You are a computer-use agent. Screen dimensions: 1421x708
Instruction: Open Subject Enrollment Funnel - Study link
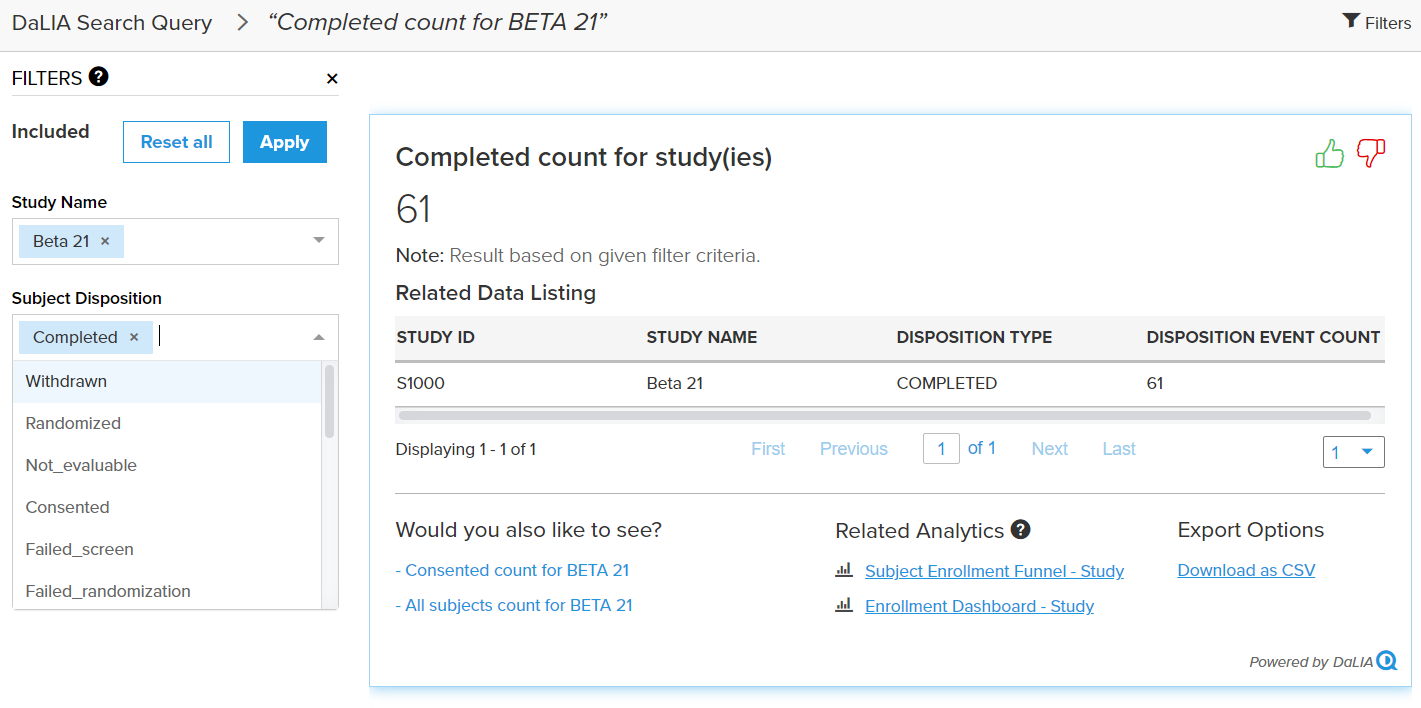click(x=994, y=571)
